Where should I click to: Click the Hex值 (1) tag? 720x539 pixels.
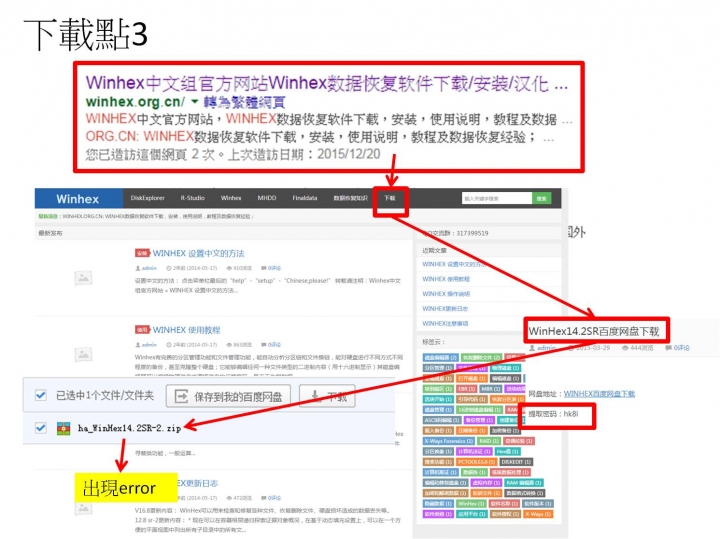pos(507,451)
